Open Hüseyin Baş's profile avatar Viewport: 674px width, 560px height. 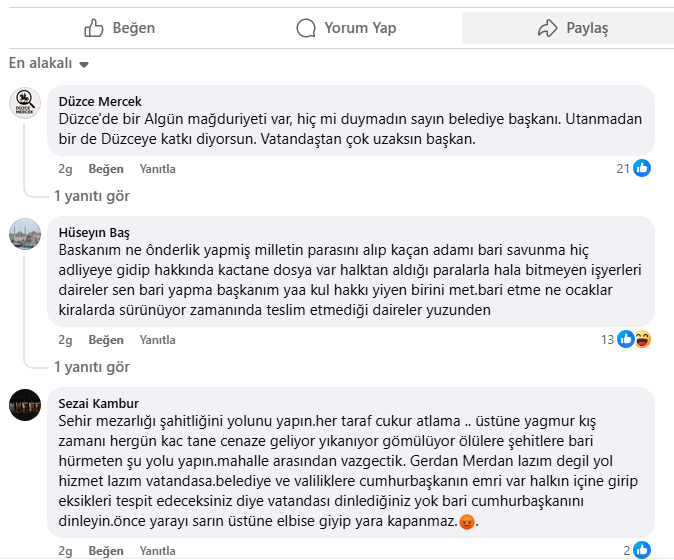25,234
